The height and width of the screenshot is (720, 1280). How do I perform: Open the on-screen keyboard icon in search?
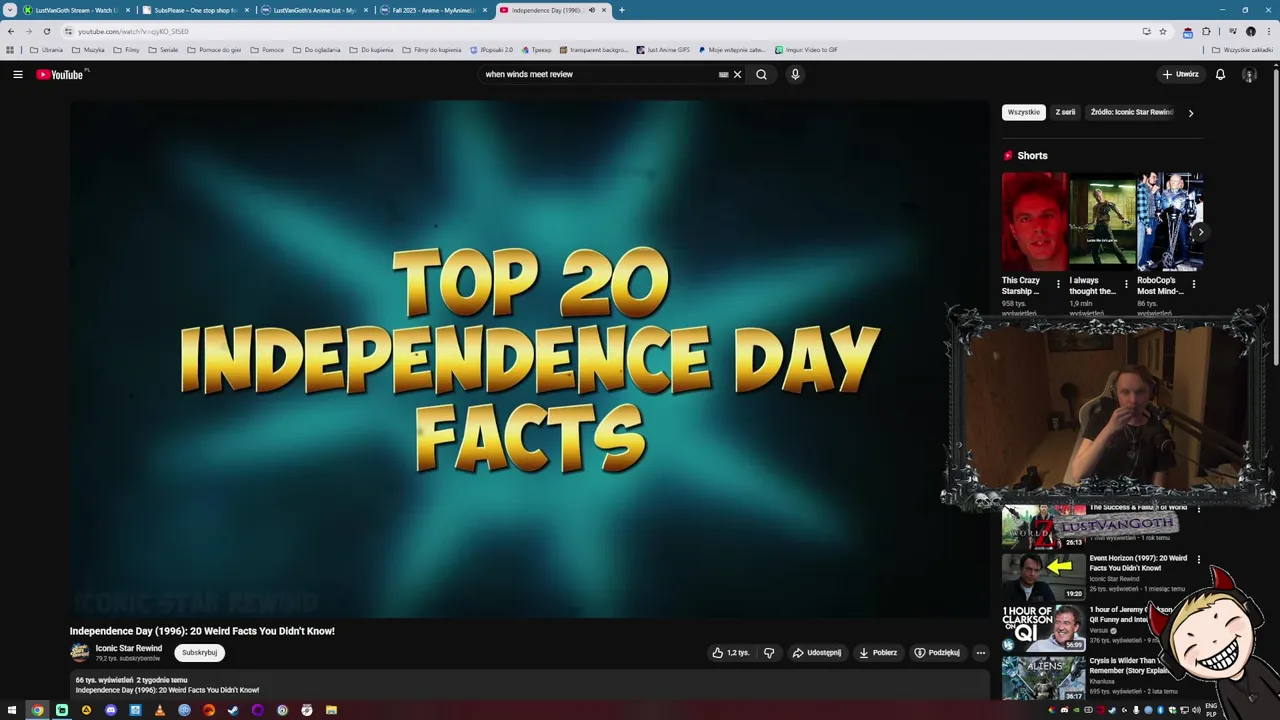point(723,74)
